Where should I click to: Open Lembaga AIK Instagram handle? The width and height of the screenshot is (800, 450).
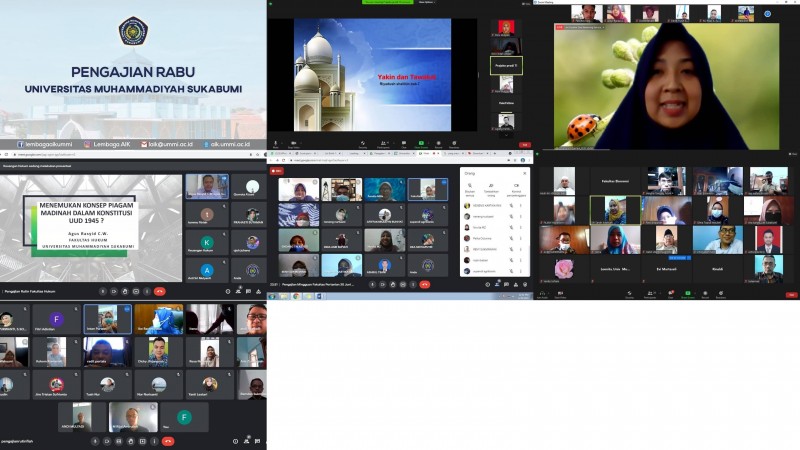click(x=110, y=144)
